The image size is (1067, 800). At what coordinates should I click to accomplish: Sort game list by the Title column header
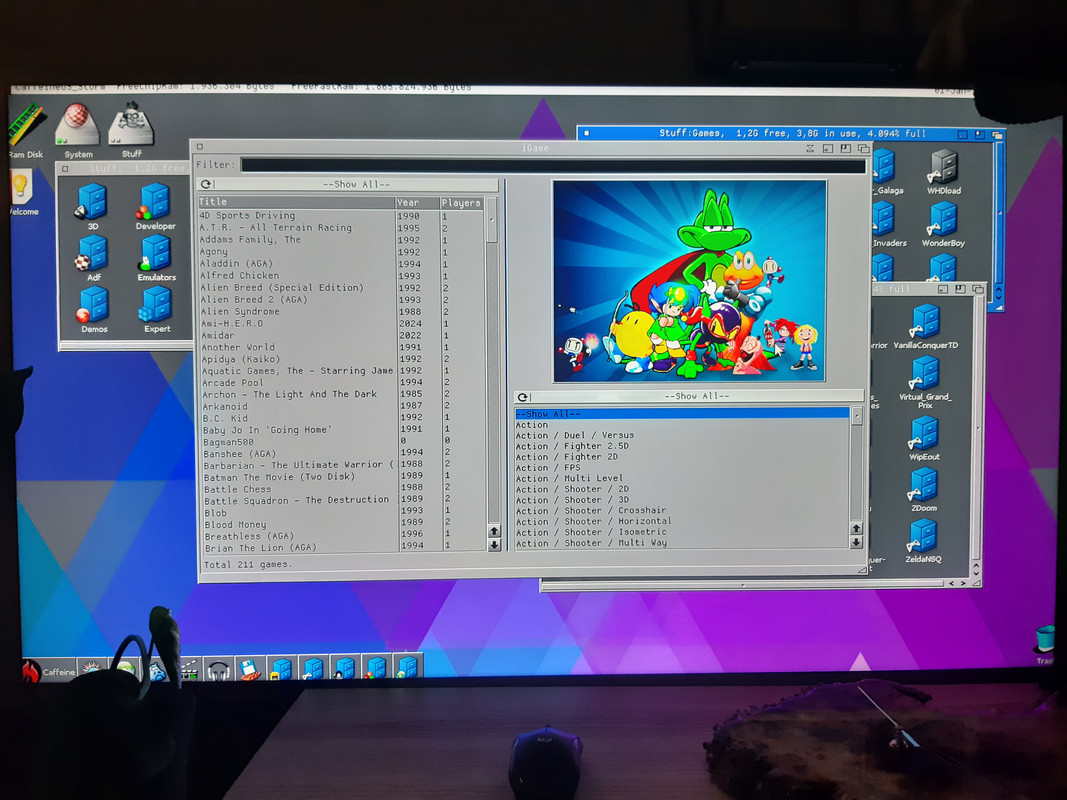click(296, 202)
